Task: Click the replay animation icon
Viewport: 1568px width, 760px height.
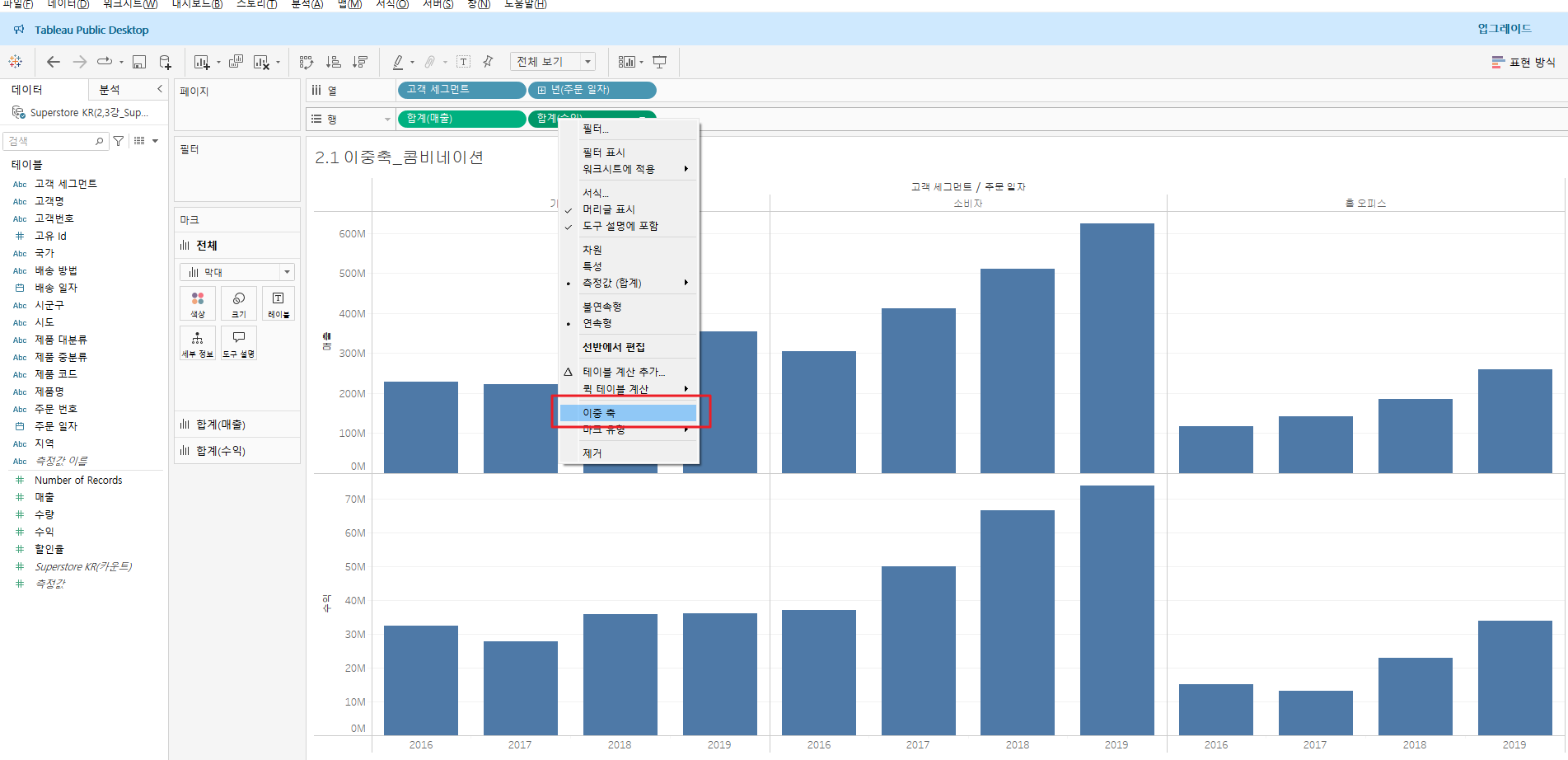Action: click(x=105, y=62)
